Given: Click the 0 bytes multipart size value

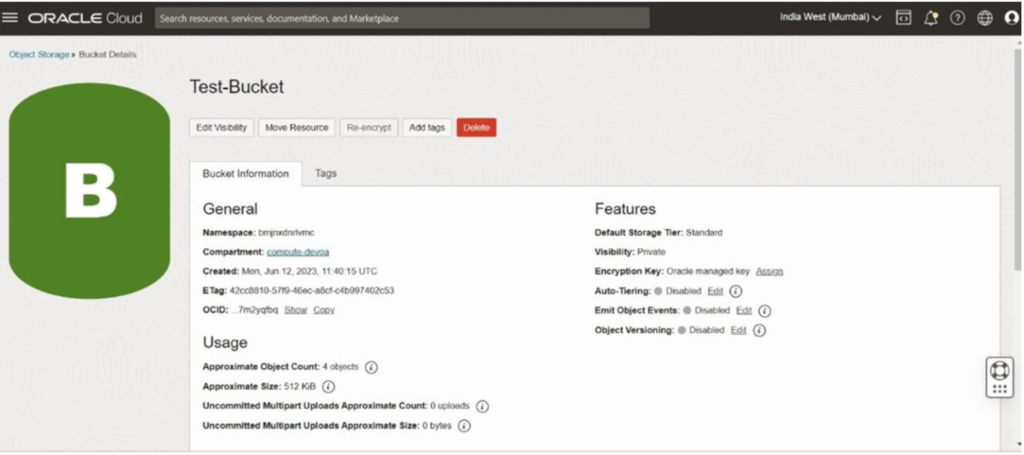Looking at the screenshot, I should (437, 426).
